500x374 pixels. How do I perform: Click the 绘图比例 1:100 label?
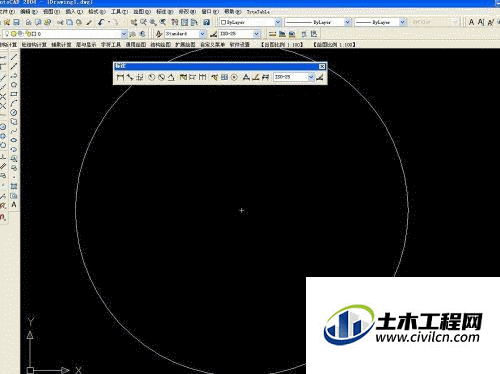pos(334,44)
